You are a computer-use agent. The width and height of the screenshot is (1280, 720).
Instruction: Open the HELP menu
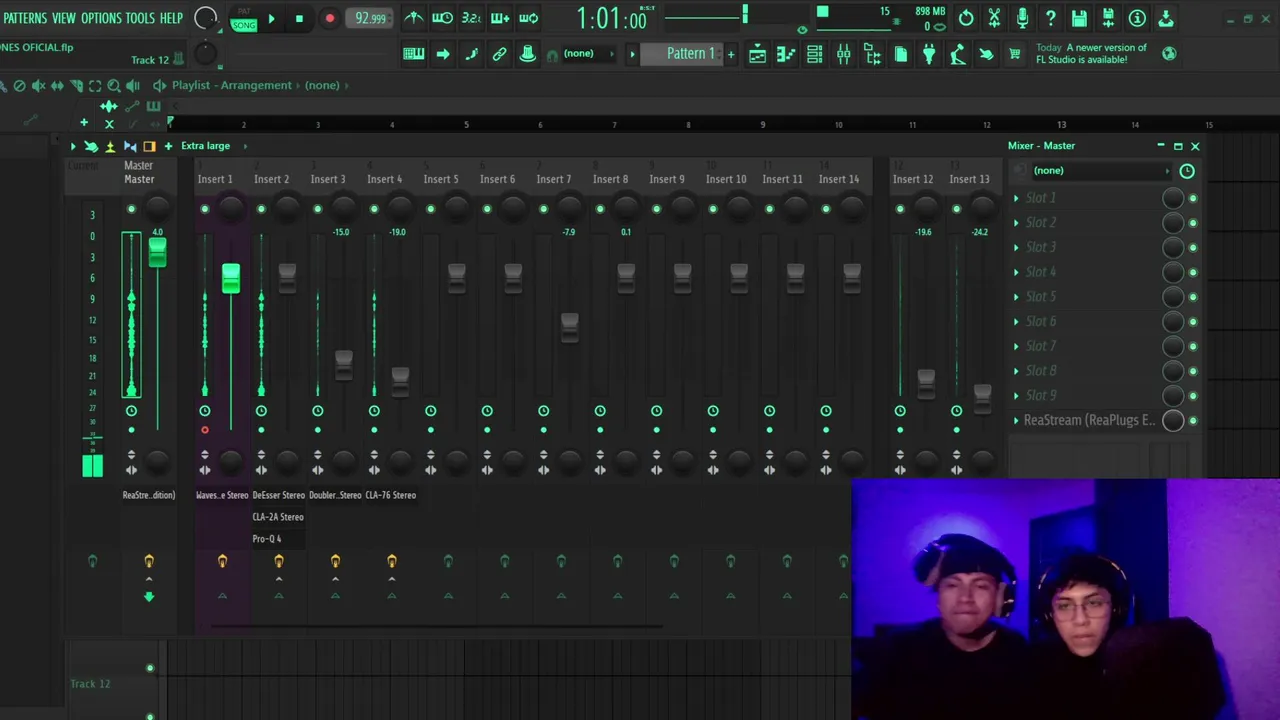pos(172,18)
